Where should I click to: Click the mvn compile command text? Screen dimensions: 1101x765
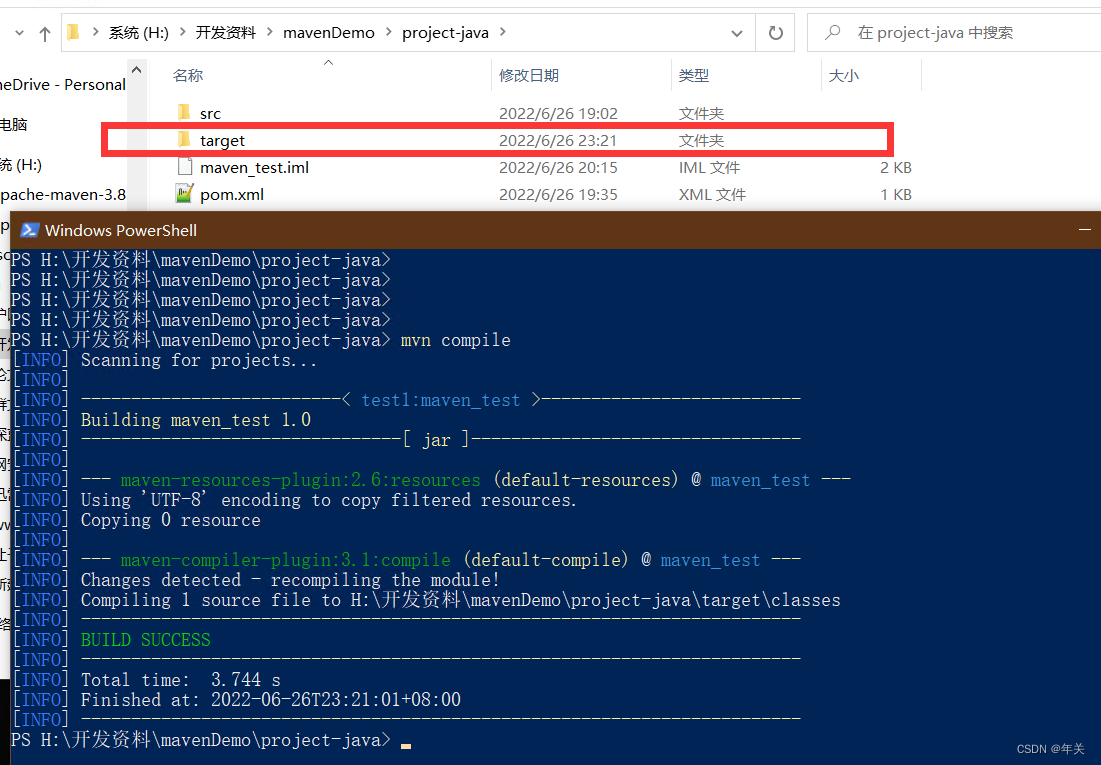pos(456,340)
